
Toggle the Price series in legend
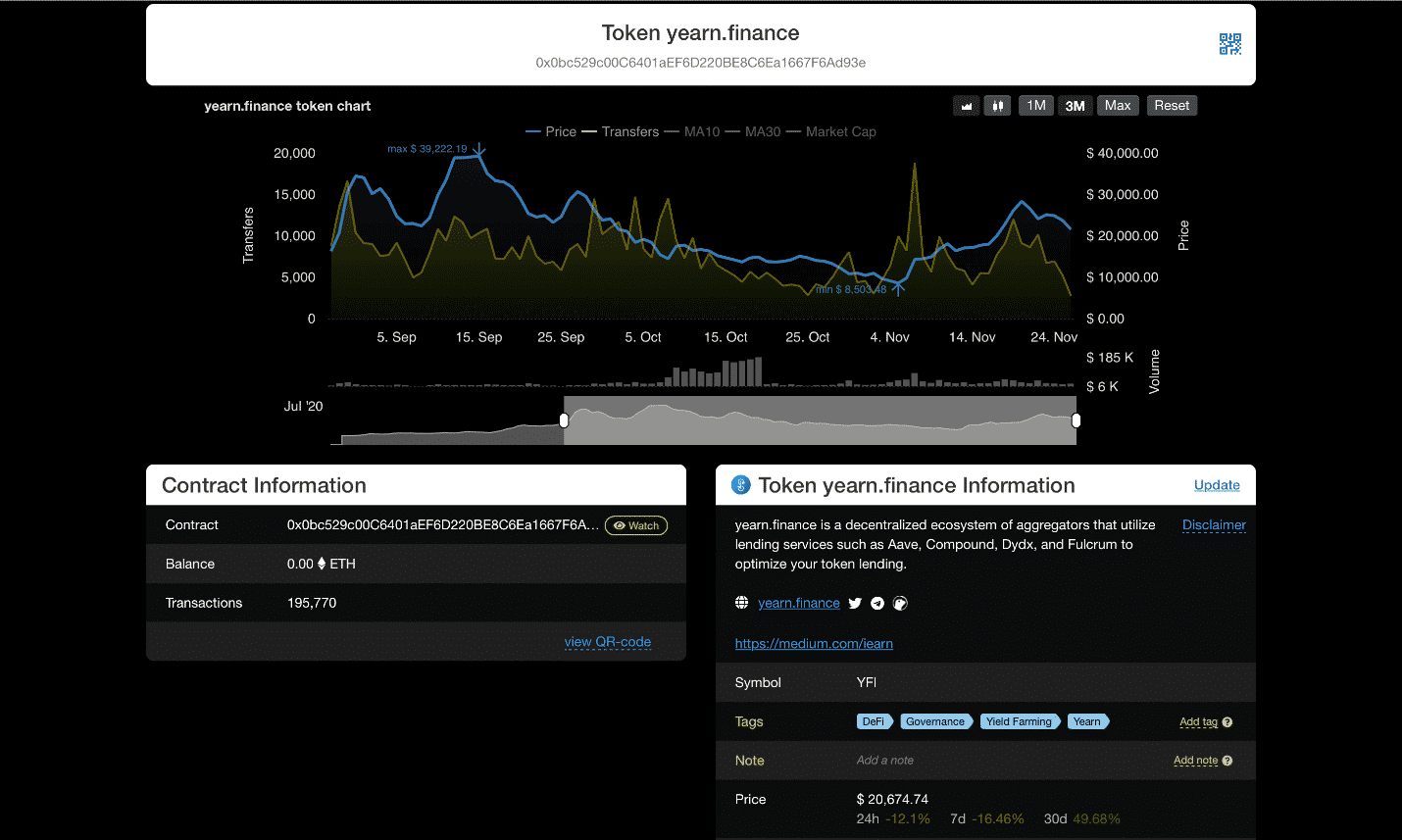click(551, 131)
